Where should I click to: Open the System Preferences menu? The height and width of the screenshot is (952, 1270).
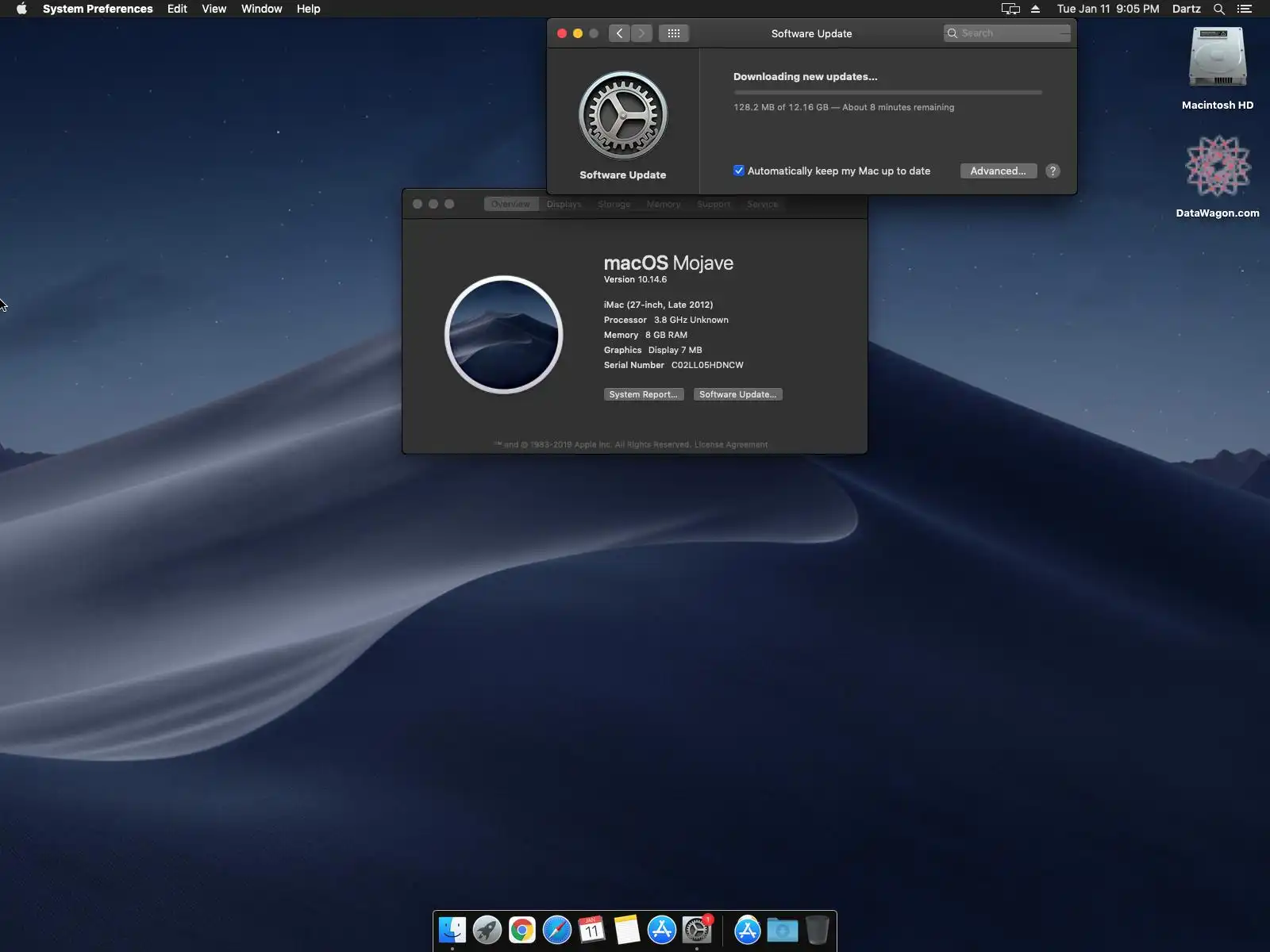[98, 9]
